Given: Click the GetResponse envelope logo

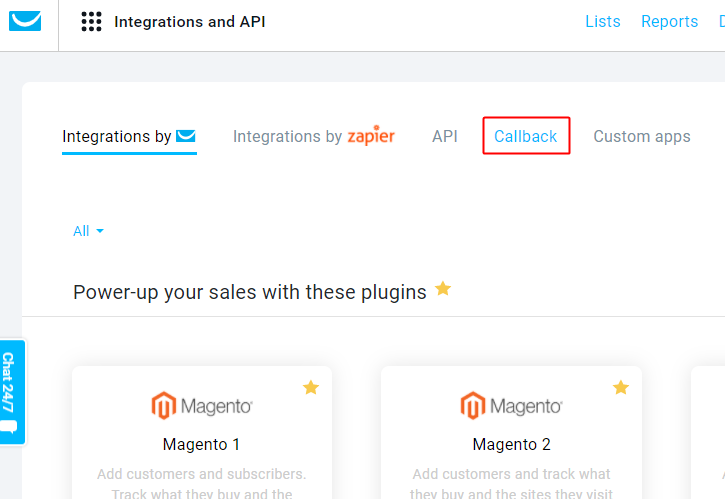Looking at the screenshot, I should point(25,21).
